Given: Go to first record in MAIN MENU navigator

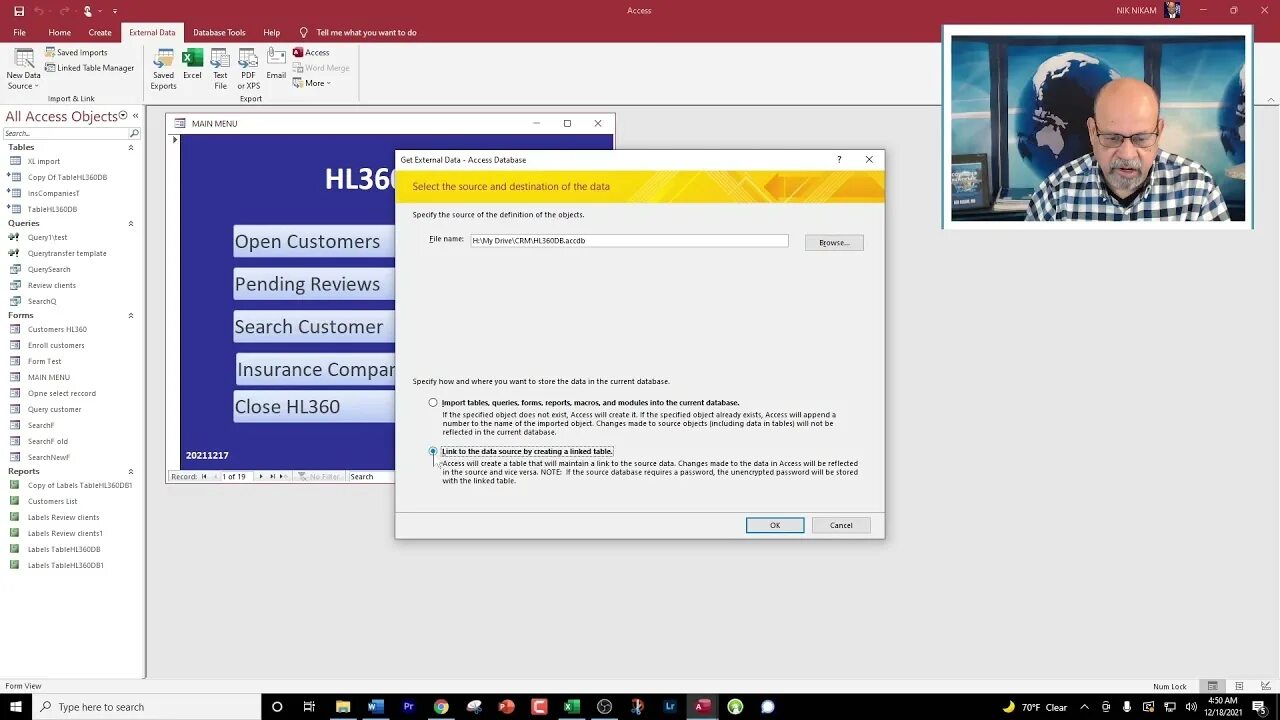Looking at the screenshot, I should coord(204,476).
